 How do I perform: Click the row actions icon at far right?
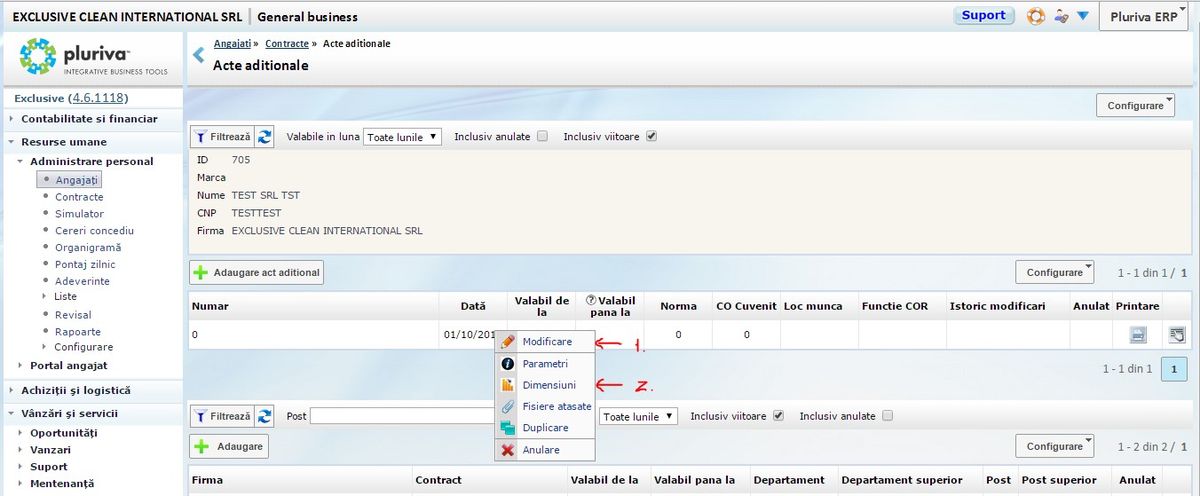[1177, 335]
